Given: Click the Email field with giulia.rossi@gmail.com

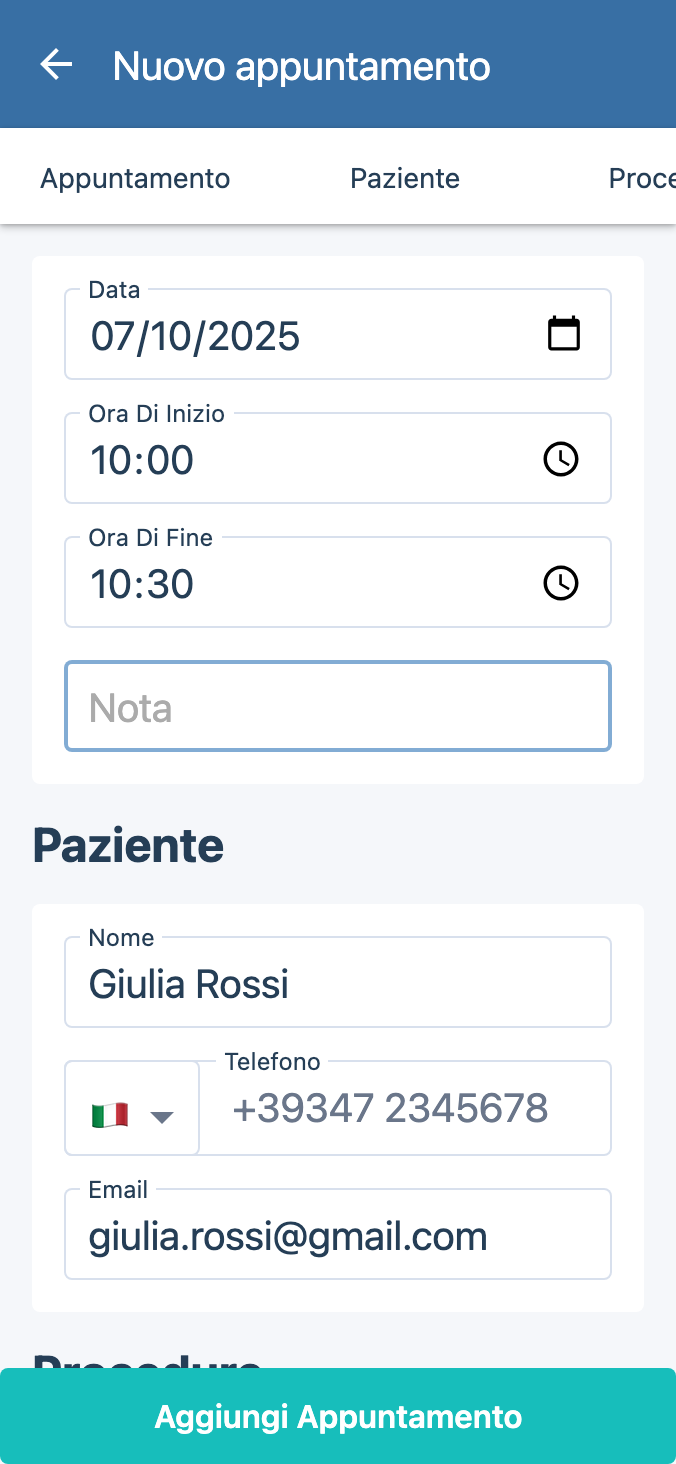Looking at the screenshot, I should tap(337, 1237).
